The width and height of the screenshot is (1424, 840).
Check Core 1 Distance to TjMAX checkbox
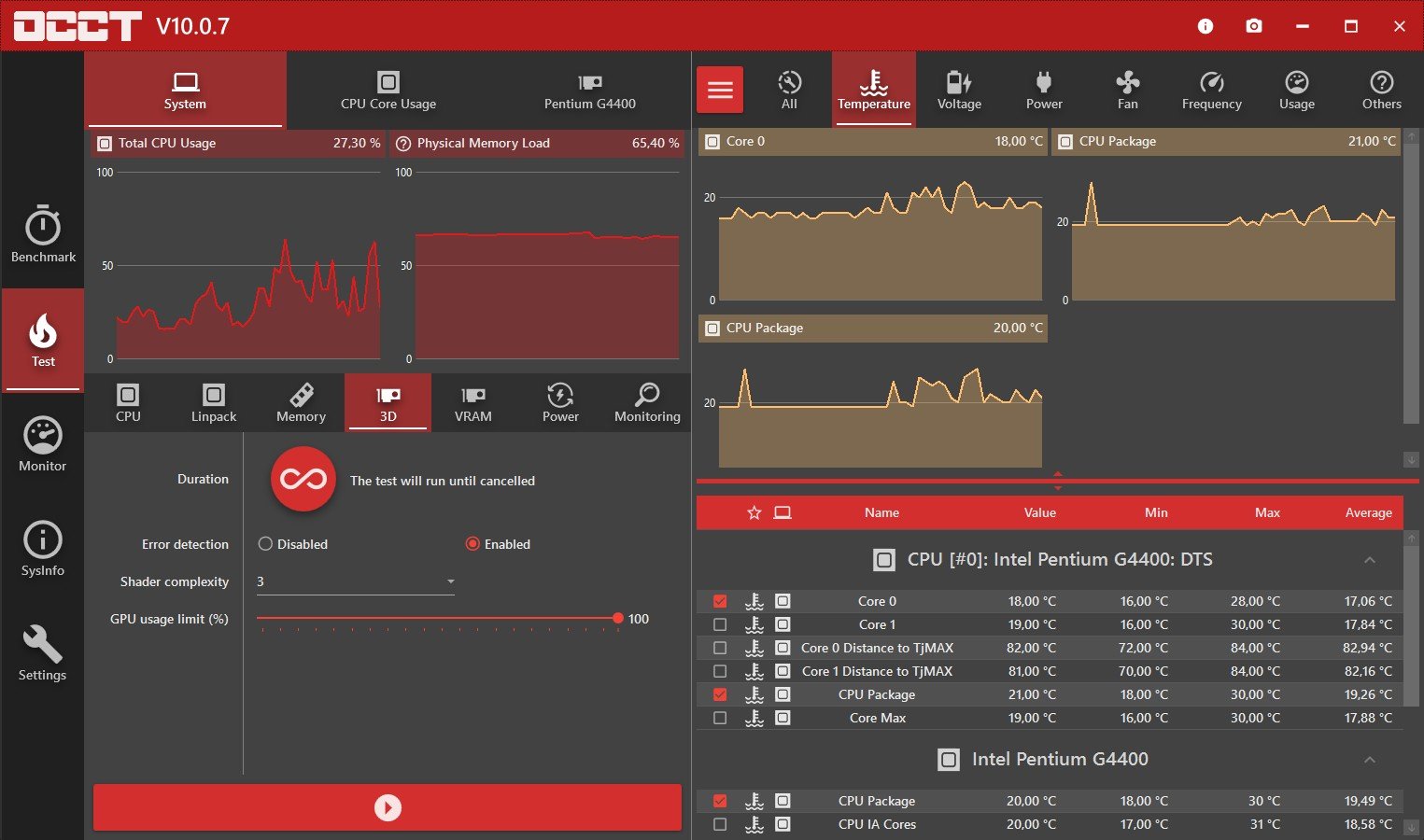[x=720, y=671]
